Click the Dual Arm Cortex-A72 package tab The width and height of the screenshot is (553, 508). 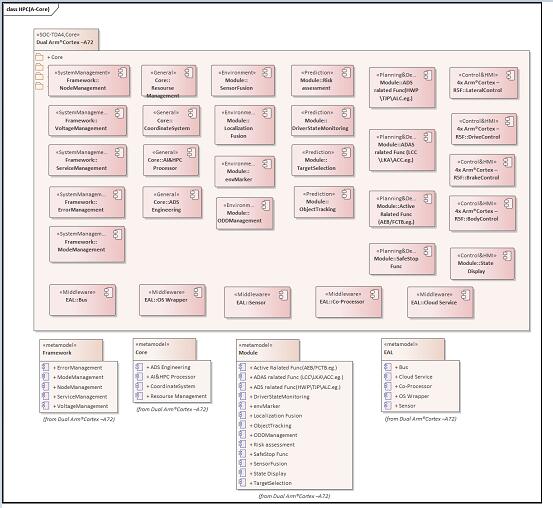pos(66,39)
